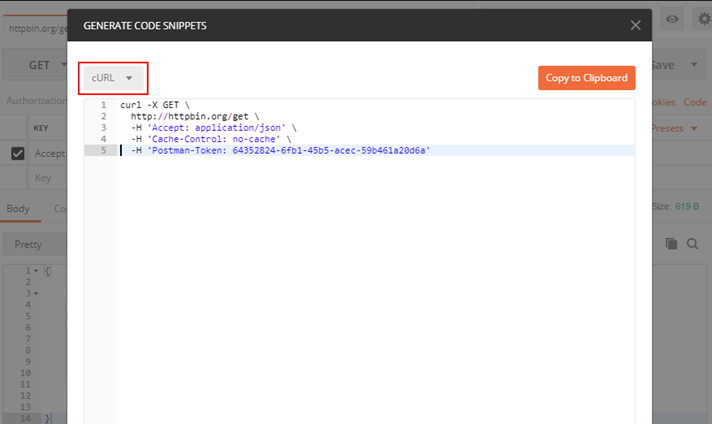
Task: Open the Code link behind the dialog
Action: [x=695, y=102]
